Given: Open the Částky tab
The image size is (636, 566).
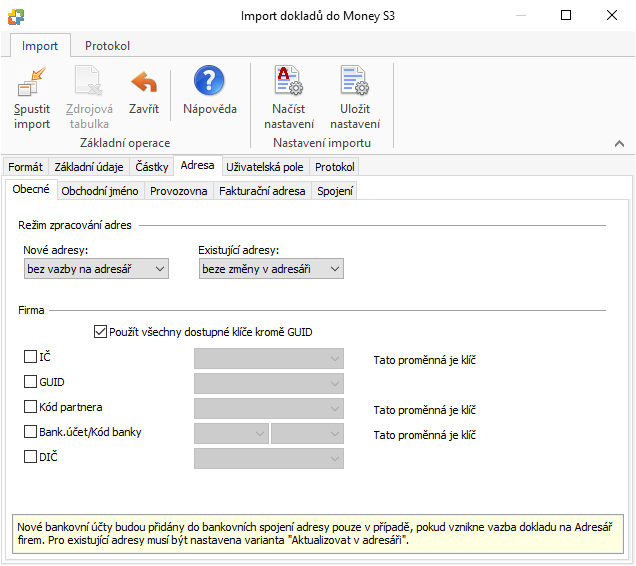Looking at the screenshot, I should (152, 167).
